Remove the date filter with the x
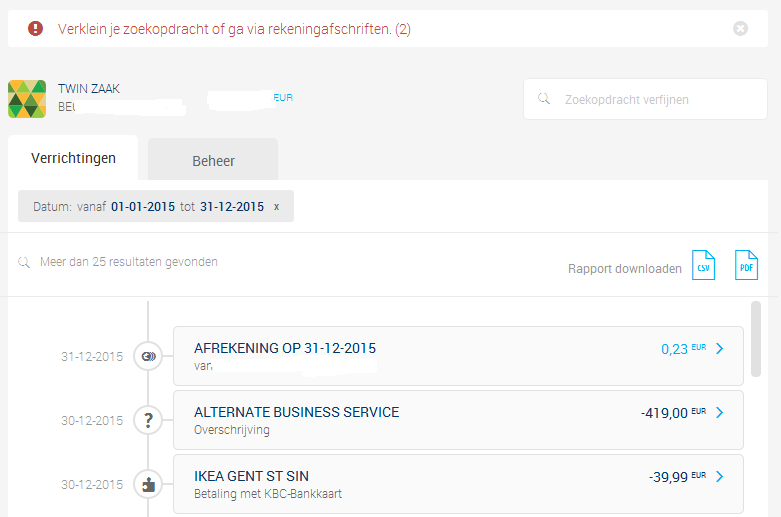Image resolution: width=781 pixels, height=517 pixels. click(x=277, y=207)
